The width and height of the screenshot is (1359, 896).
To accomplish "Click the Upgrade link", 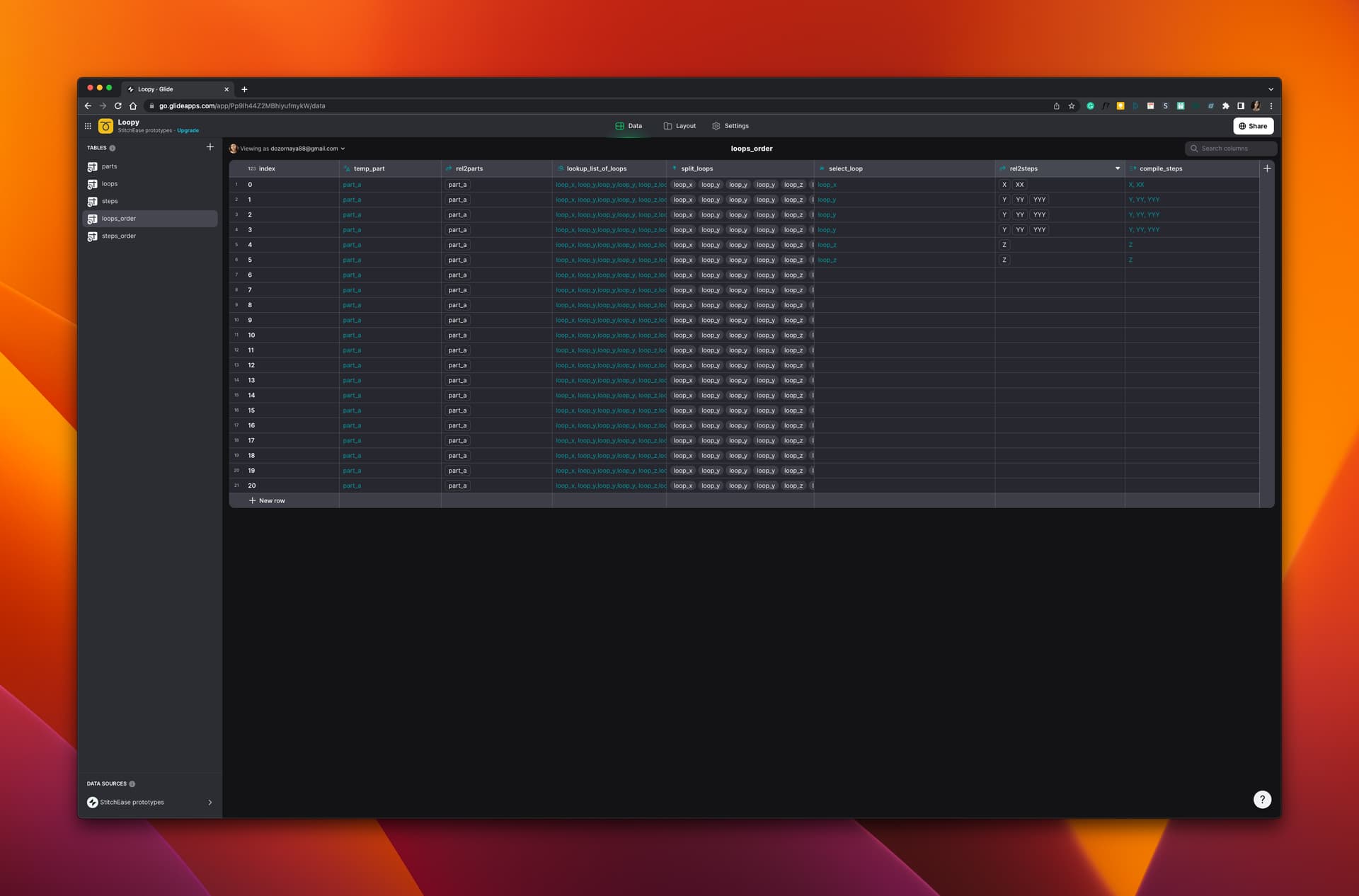I will tap(188, 131).
